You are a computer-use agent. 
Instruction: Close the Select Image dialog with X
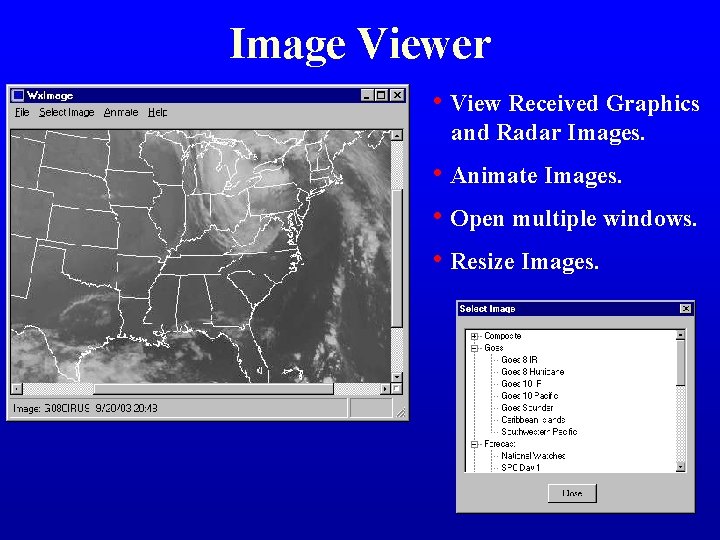click(685, 309)
